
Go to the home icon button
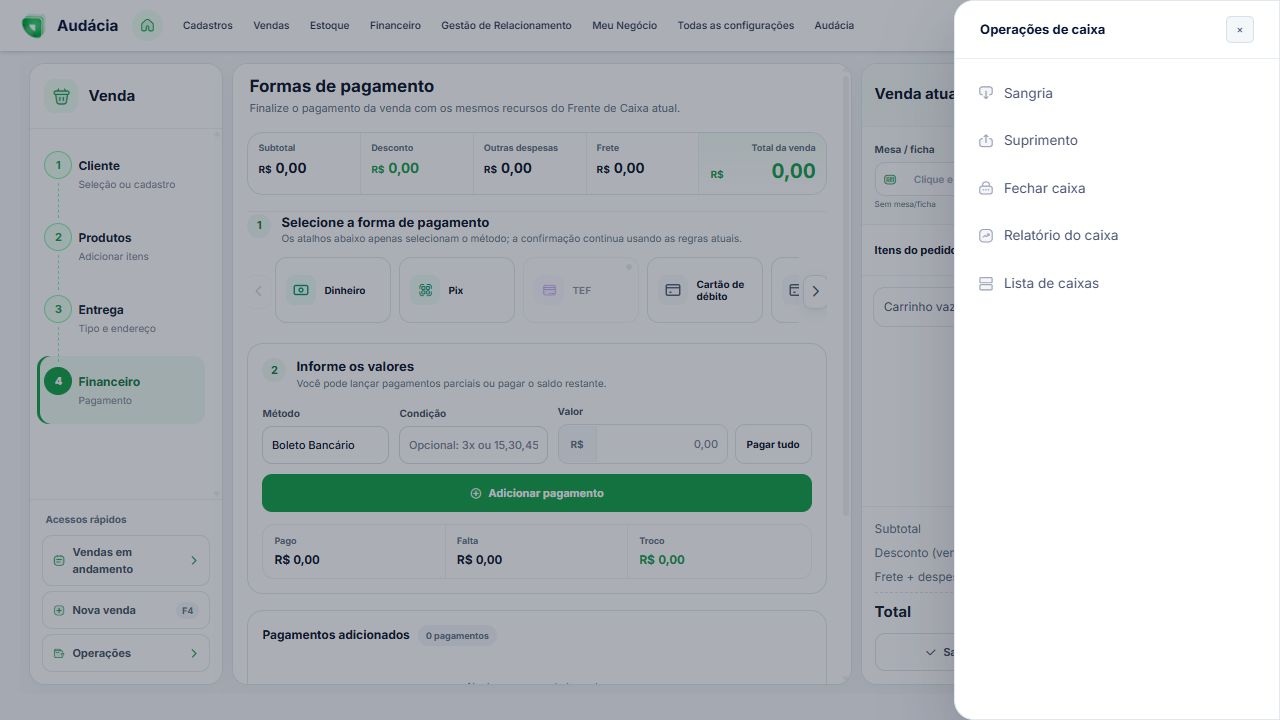pyautogui.click(x=147, y=25)
